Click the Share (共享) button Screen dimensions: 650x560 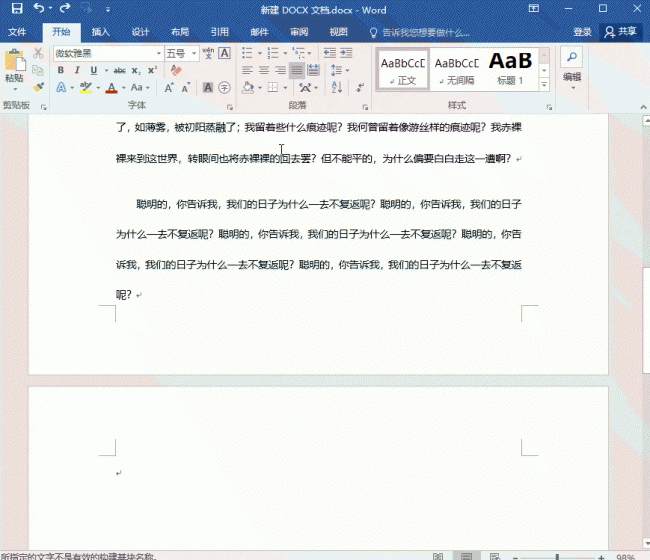coord(620,32)
